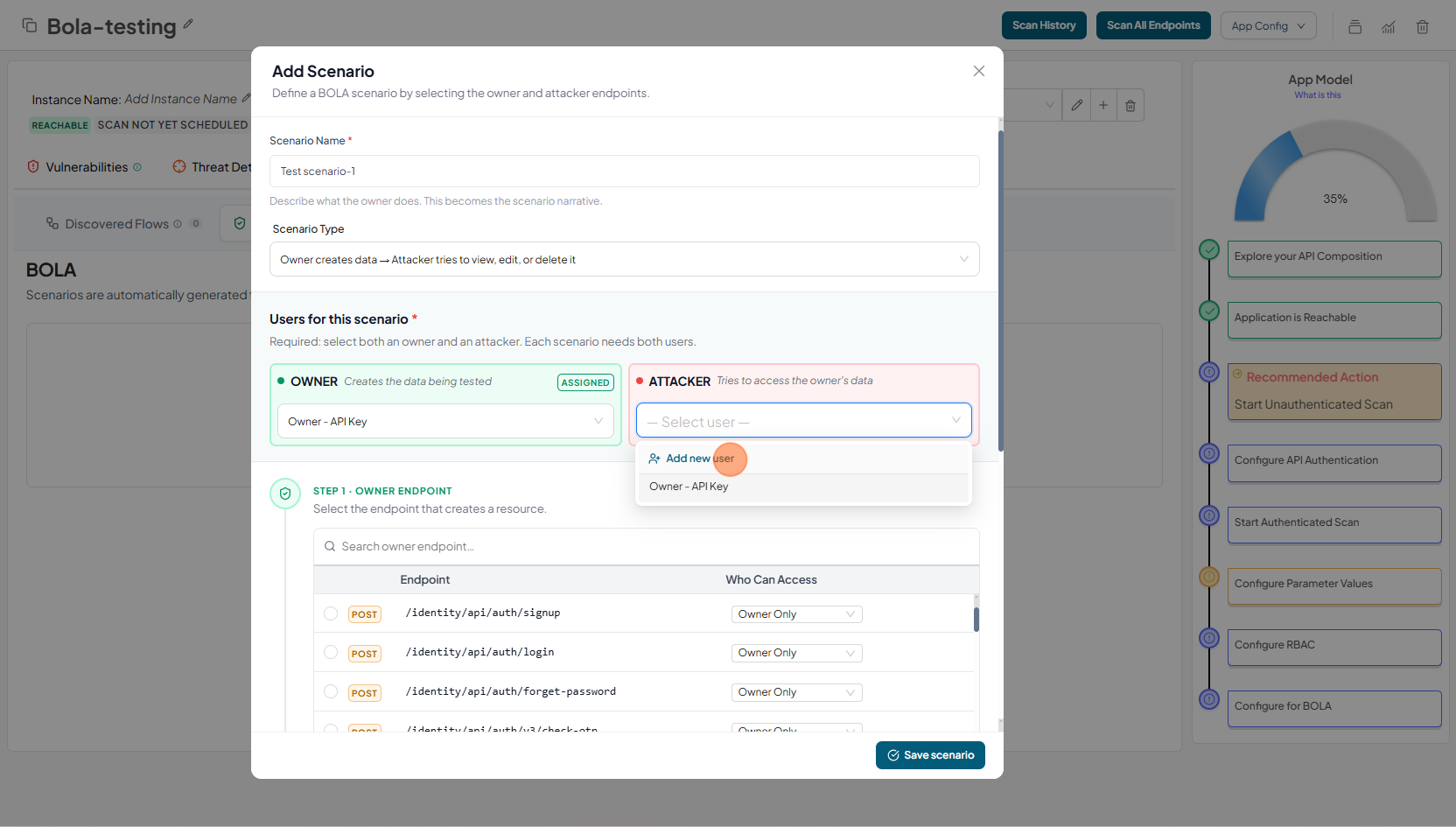The width and height of the screenshot is (1456, 827).
Task: Click the Scan All Endpoints button
Action: pyautogui.click(x=1152, y=25)
